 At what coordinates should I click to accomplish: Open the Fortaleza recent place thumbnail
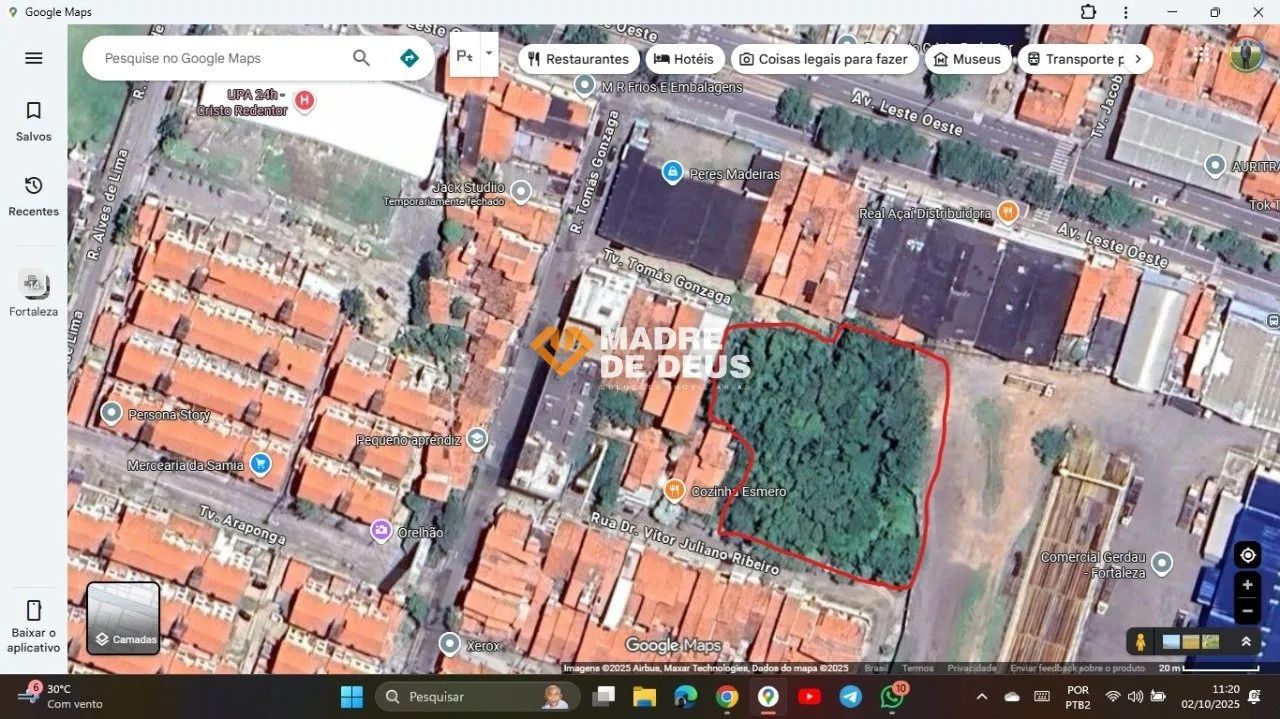(33, 284)
